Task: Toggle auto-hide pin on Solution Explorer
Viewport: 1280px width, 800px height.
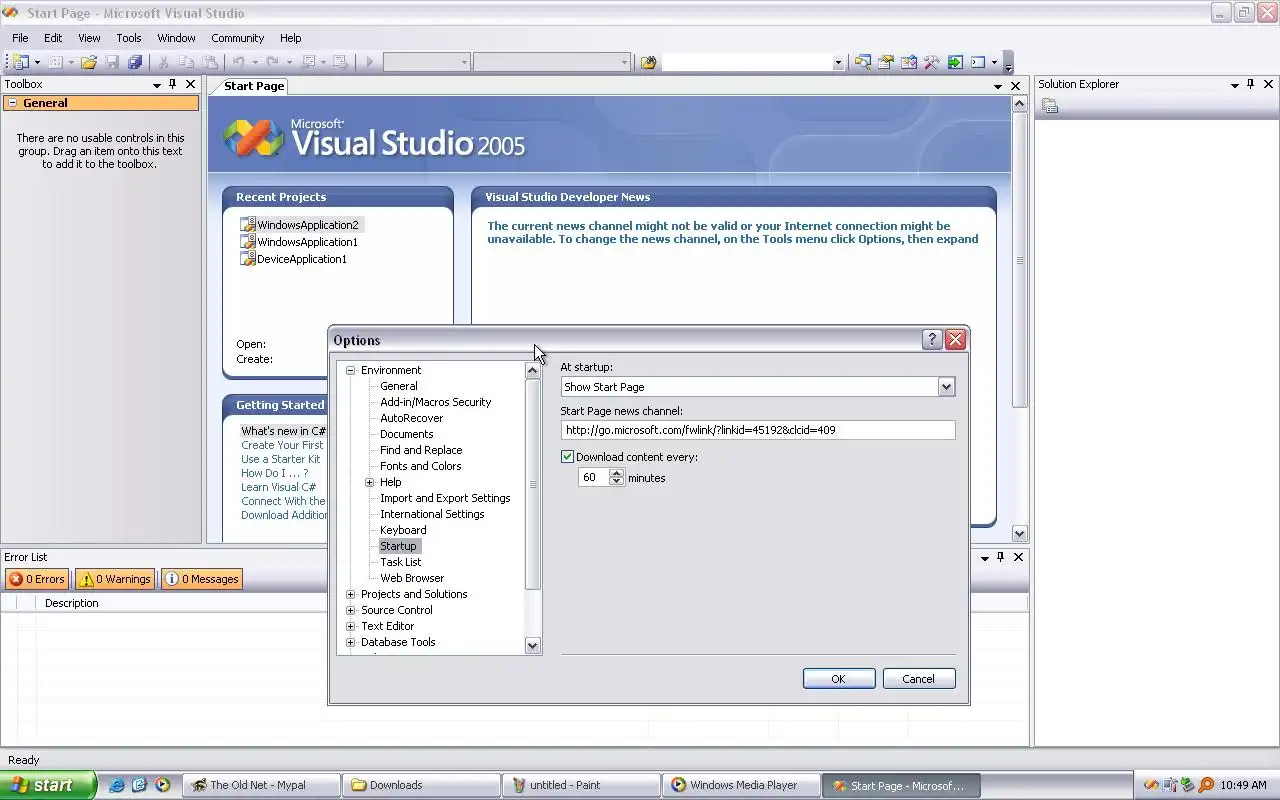Action: 1250,84
